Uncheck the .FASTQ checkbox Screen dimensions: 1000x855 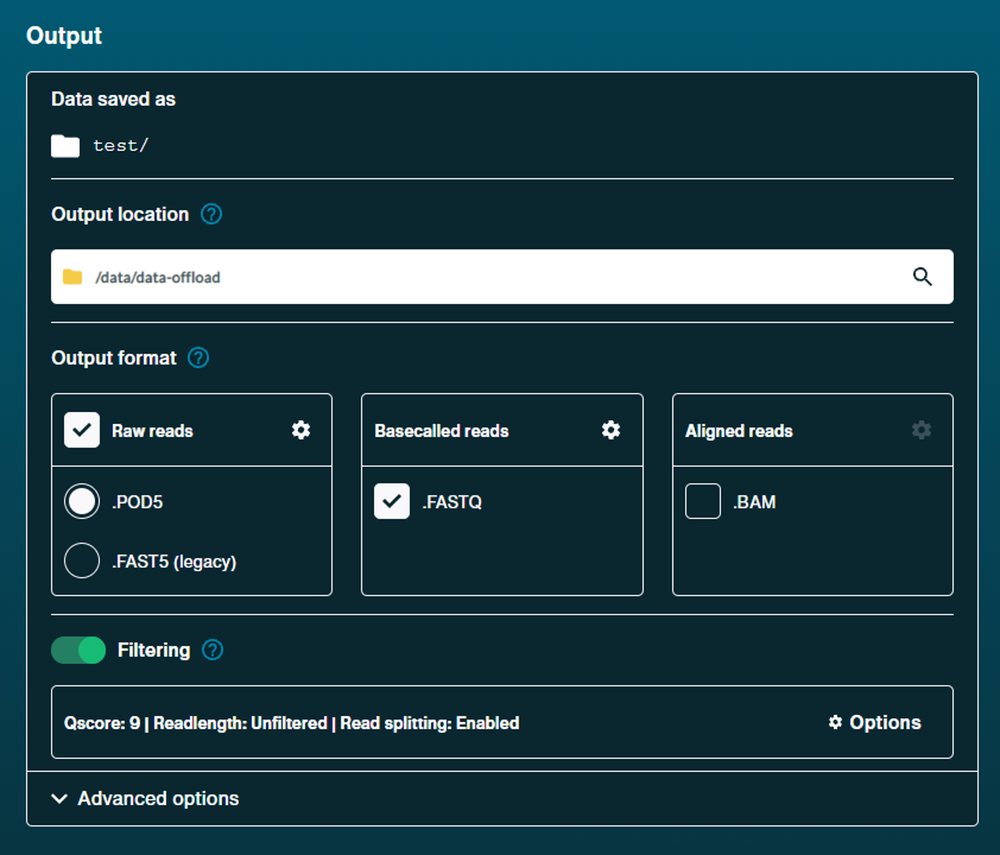pos(392,501)
